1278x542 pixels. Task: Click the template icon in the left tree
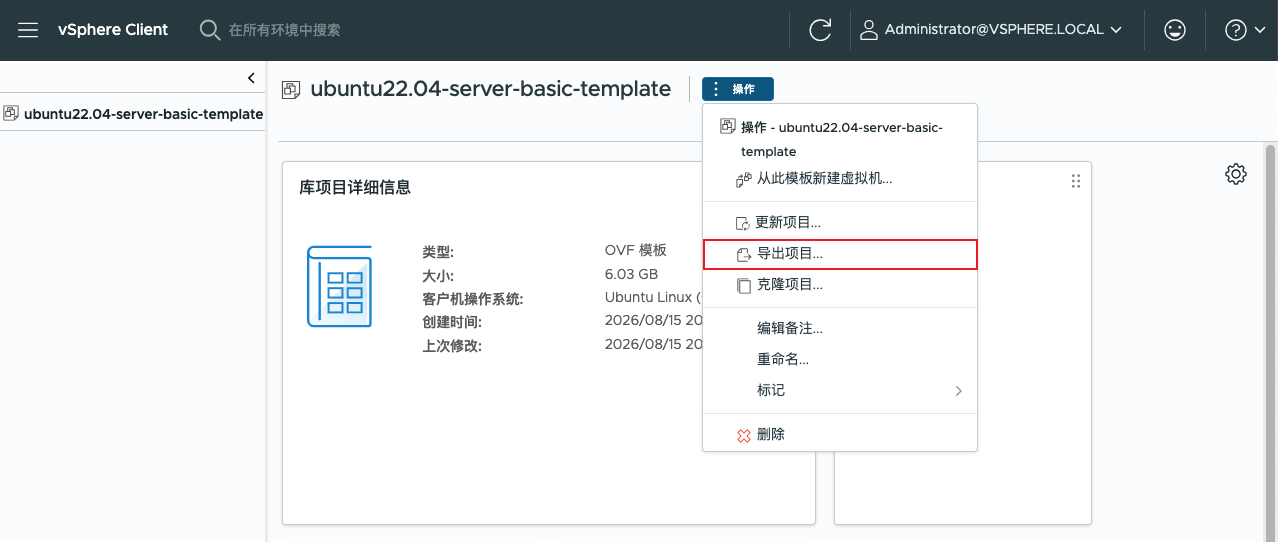coord(11,113)
